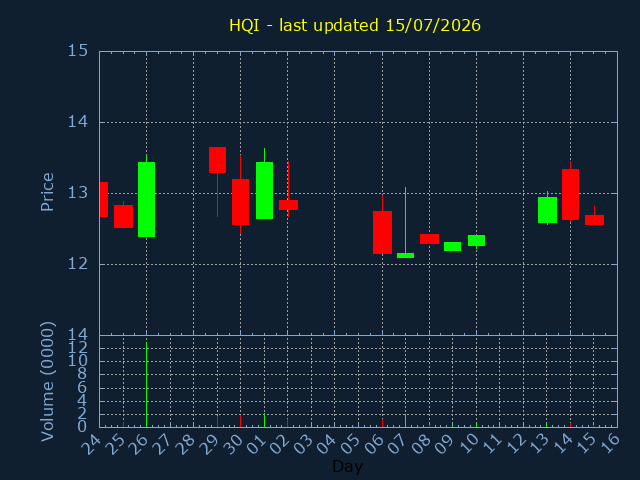
Task: Select day label 16 on x-axis
Action: [x=611, y=444]
